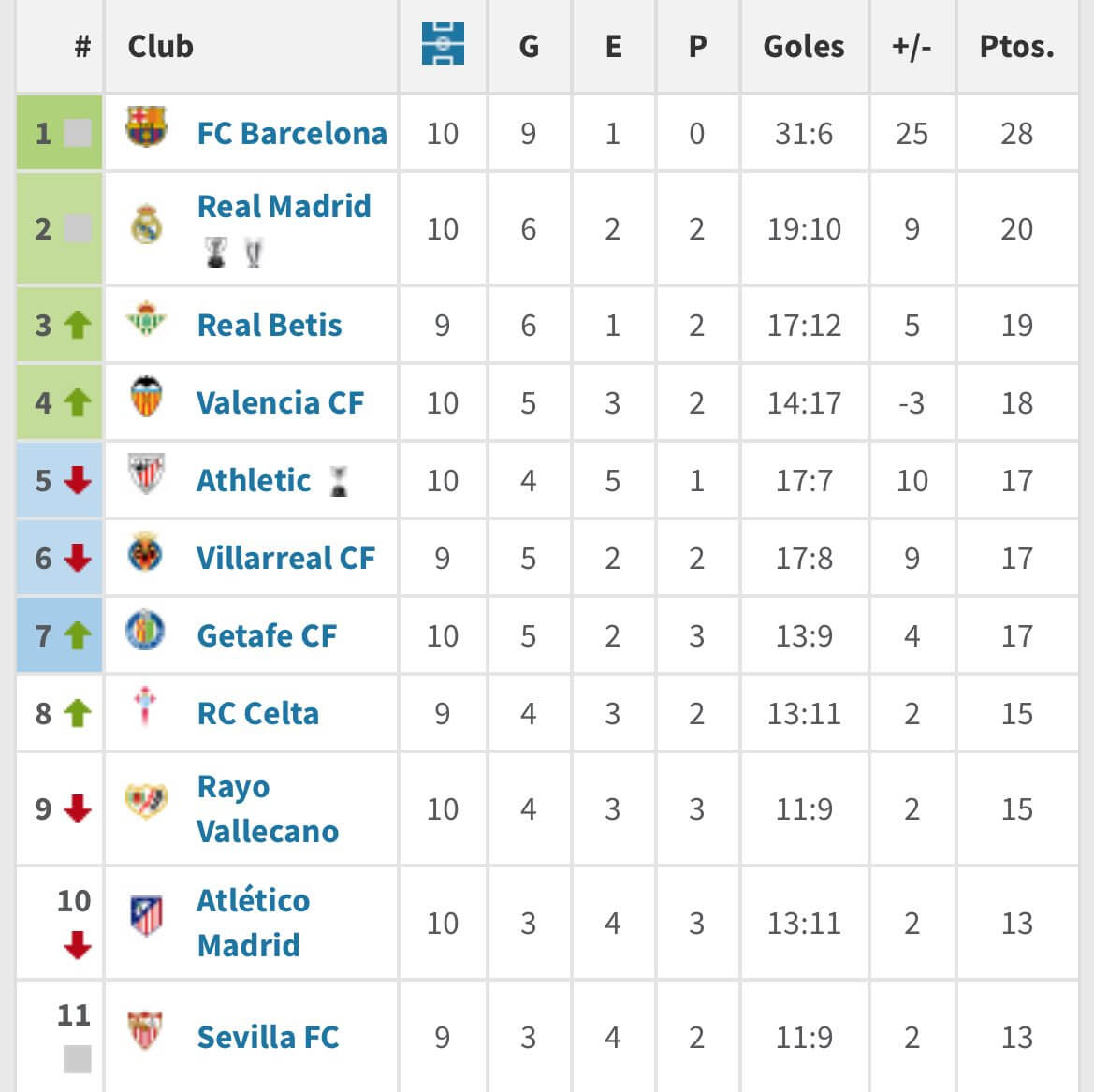Click the Villarreal CF club crest

click(146, 551)
